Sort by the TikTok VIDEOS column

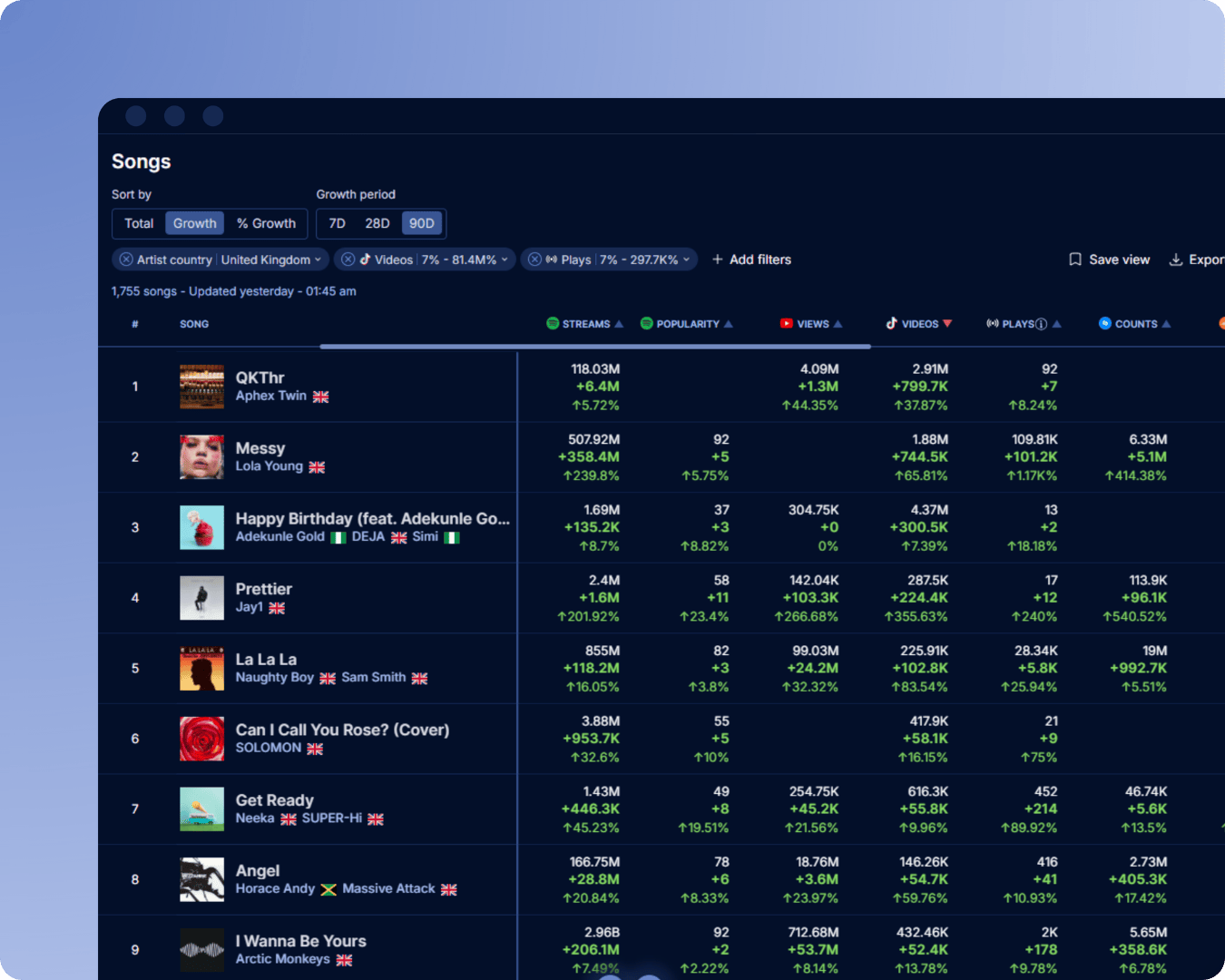point(919,324)
